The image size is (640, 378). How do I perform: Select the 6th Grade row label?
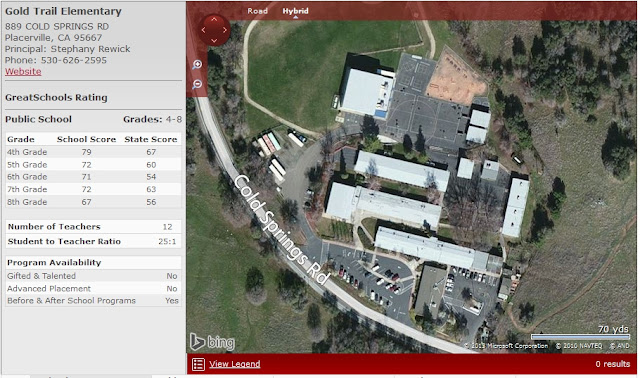pos(27,177)
